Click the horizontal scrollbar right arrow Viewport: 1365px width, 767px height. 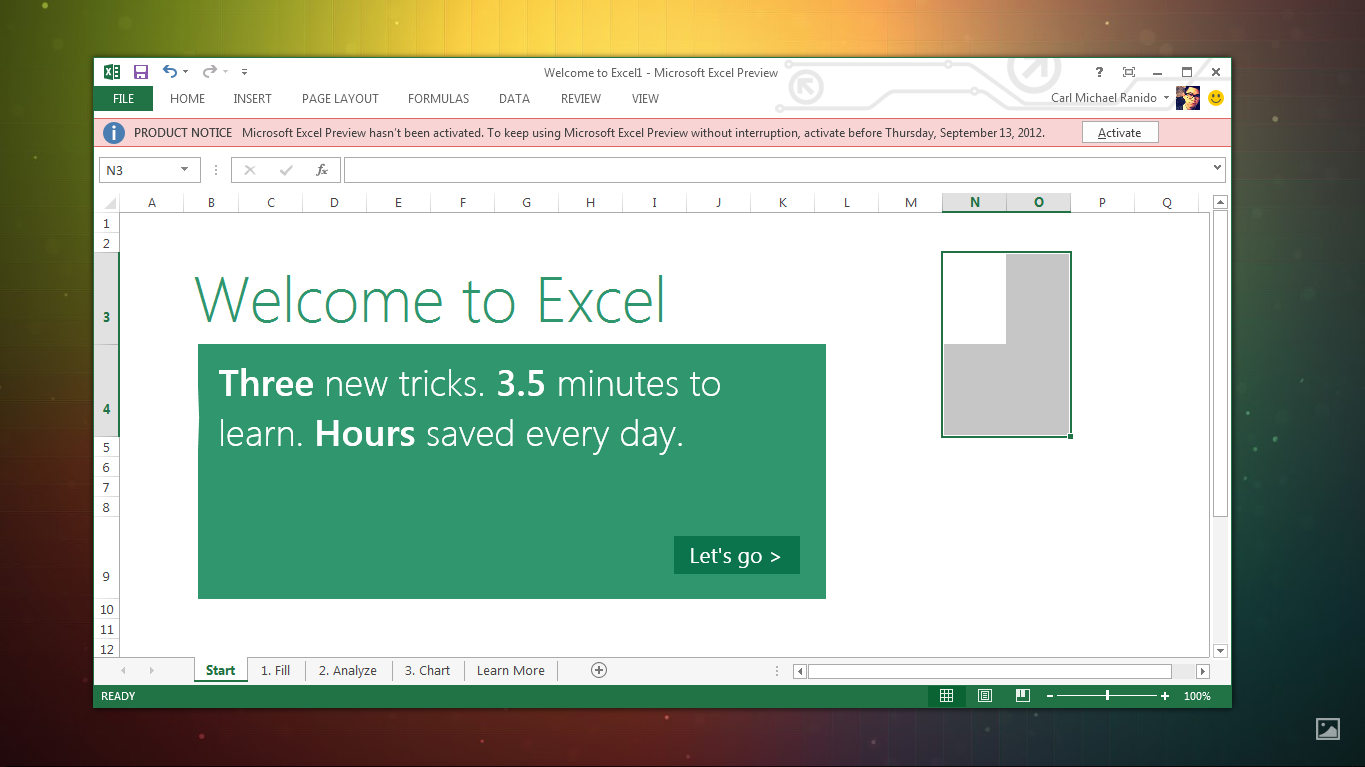[1203, 671]
